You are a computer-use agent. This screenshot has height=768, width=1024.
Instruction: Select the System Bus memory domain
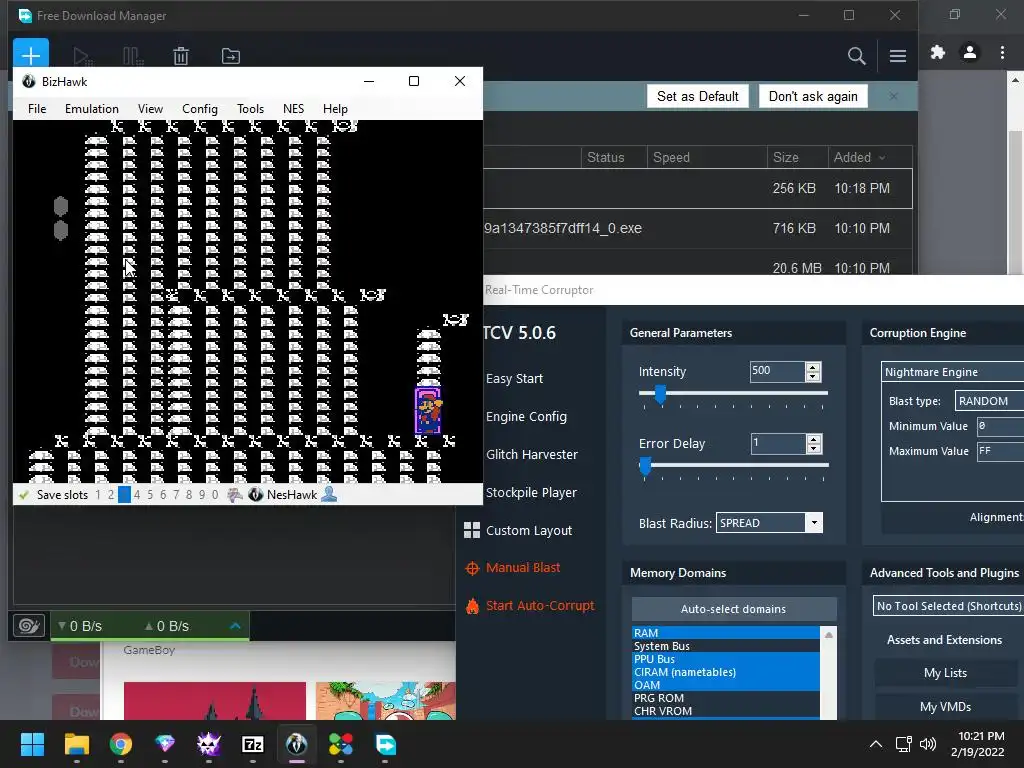point(726,646)
